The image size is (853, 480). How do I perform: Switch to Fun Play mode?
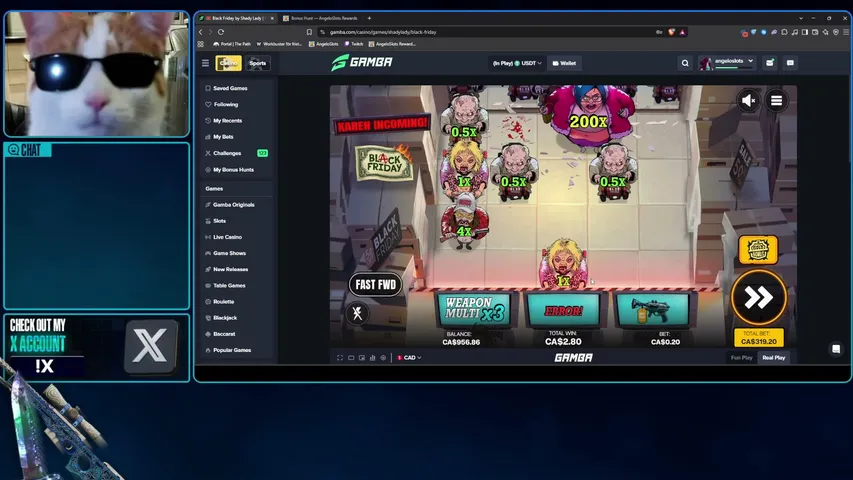[741, 358]
